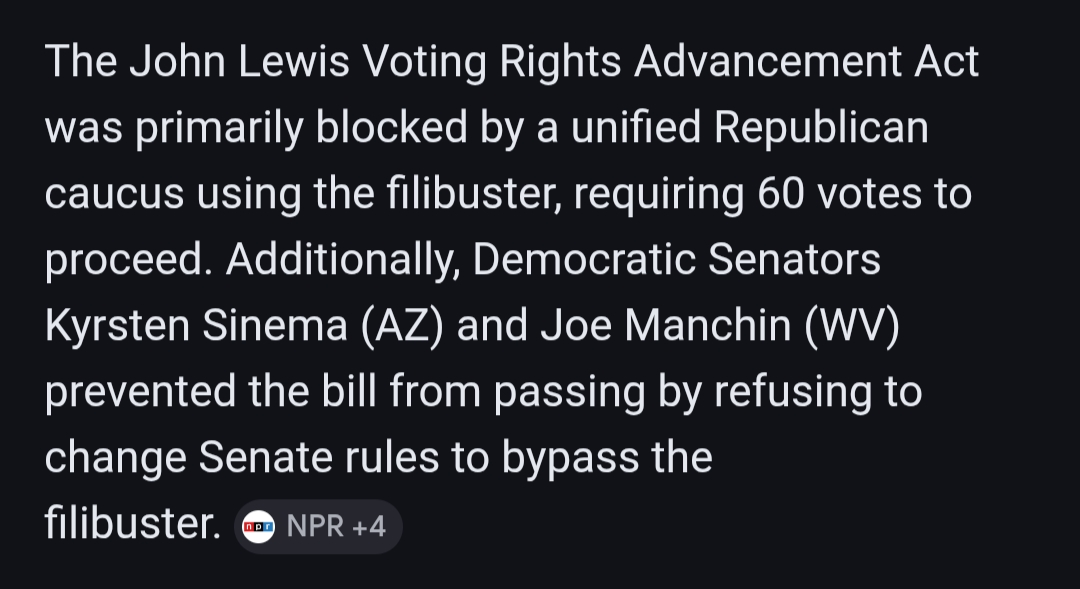
Task: Click the NPR logo icon
Action: click(259, 527)
